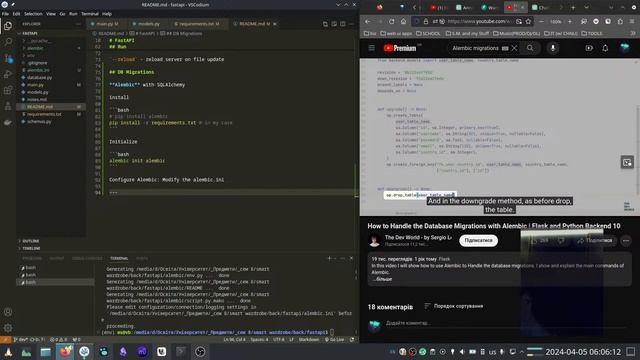
Task: Expand the env folder in explorer
Action: pyautogui.click(x=31, y=56)
